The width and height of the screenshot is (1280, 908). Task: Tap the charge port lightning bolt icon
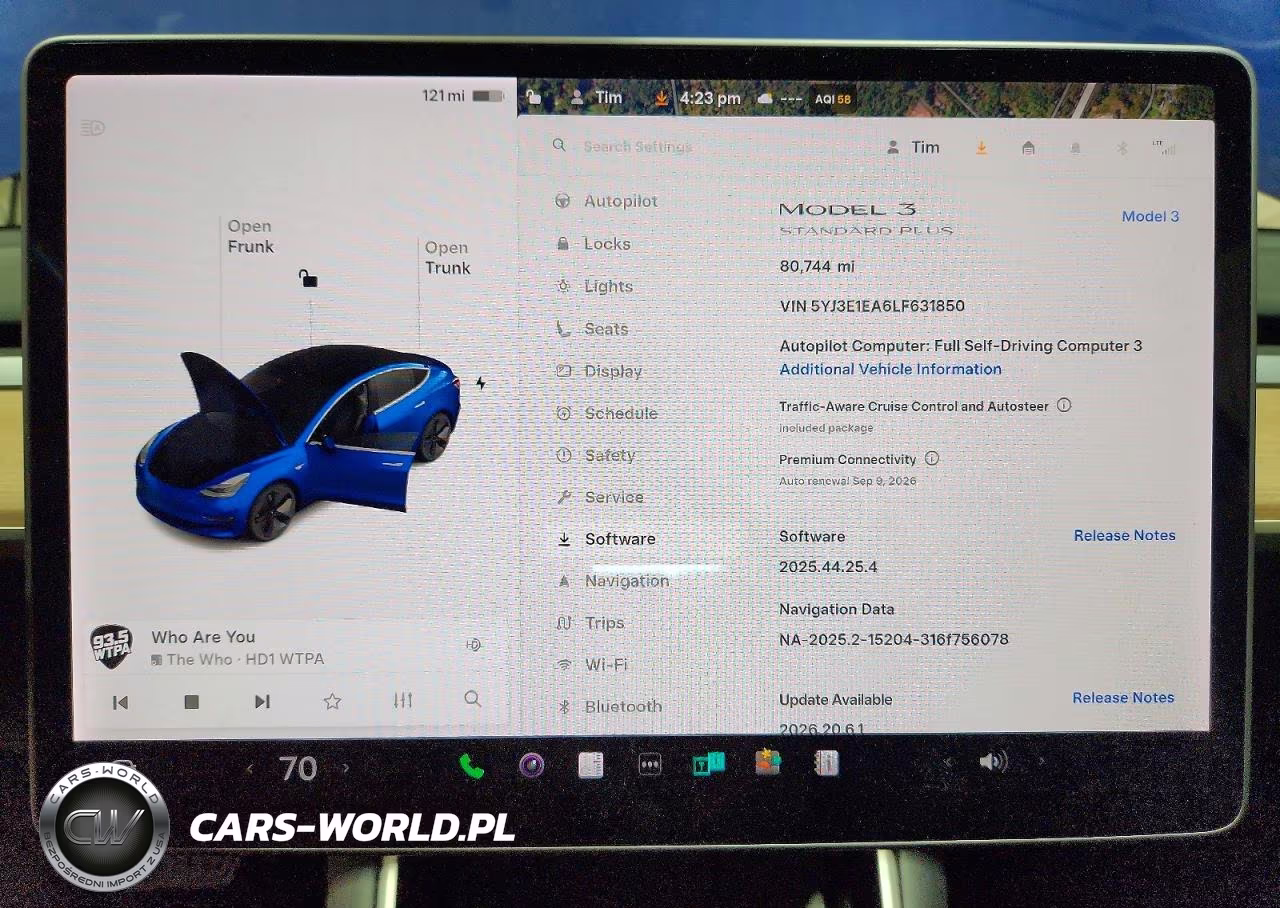pos(481,383)
